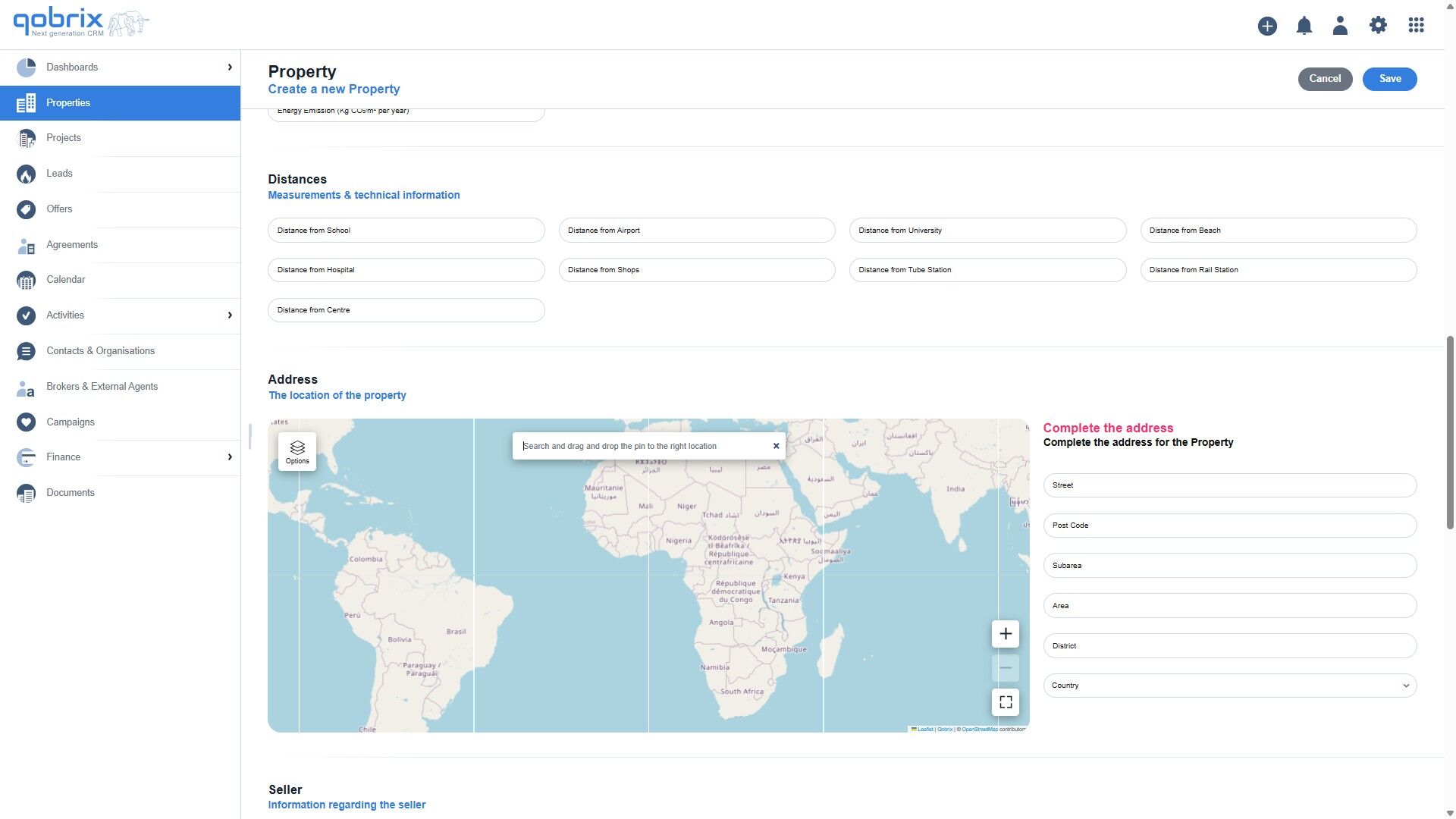The width and height of the screenshot is (1456, 819).
Task: Open Leads menu item
Action: point(120,174)
